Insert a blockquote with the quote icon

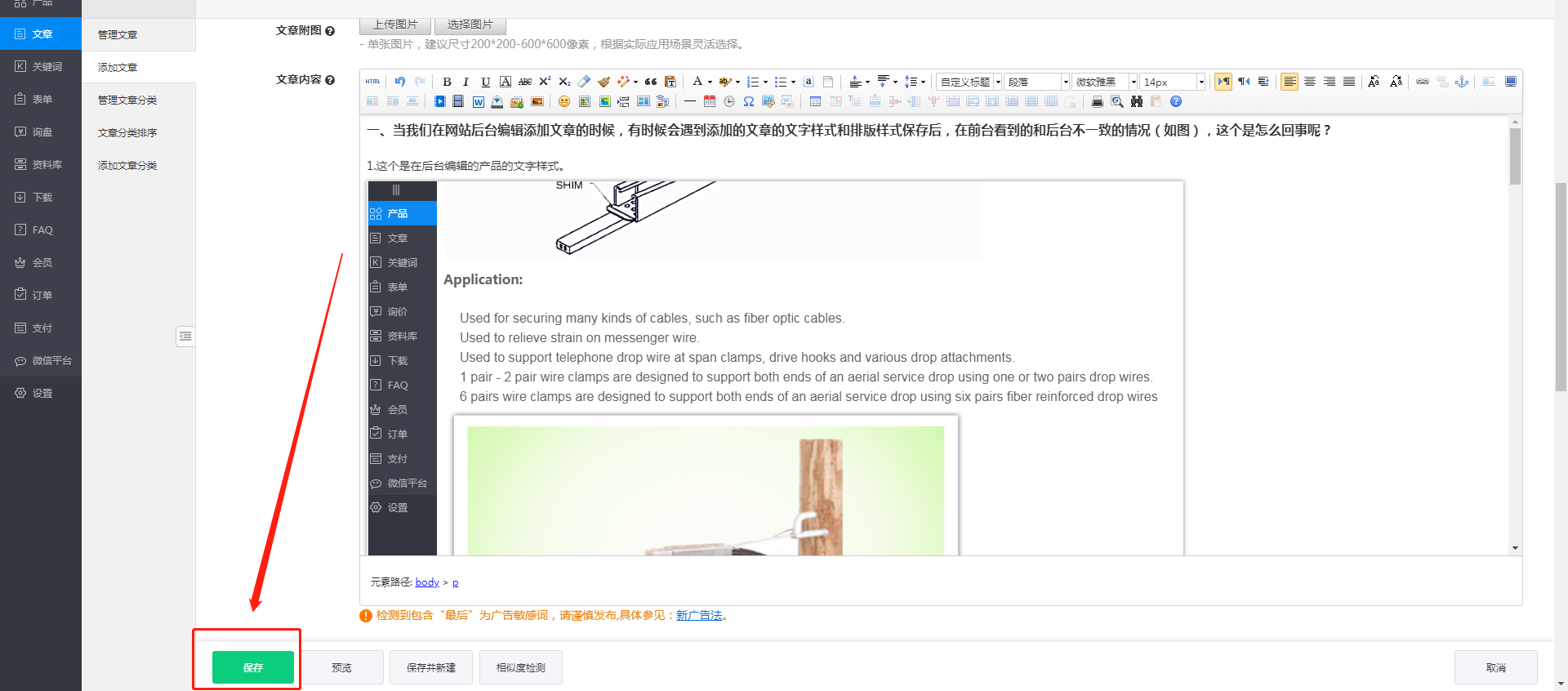pyautogui.click(x=651, y=82)
